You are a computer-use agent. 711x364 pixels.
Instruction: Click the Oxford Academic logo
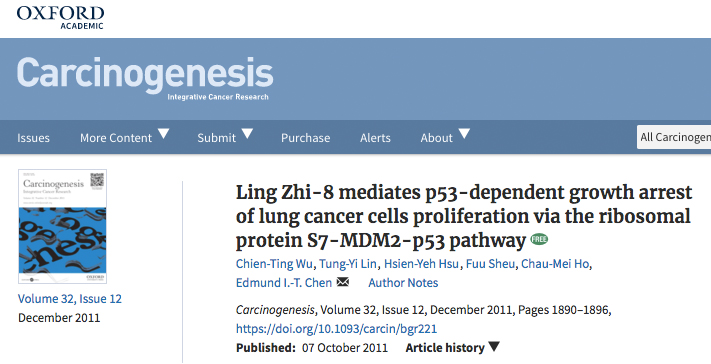tap(60, 17)
